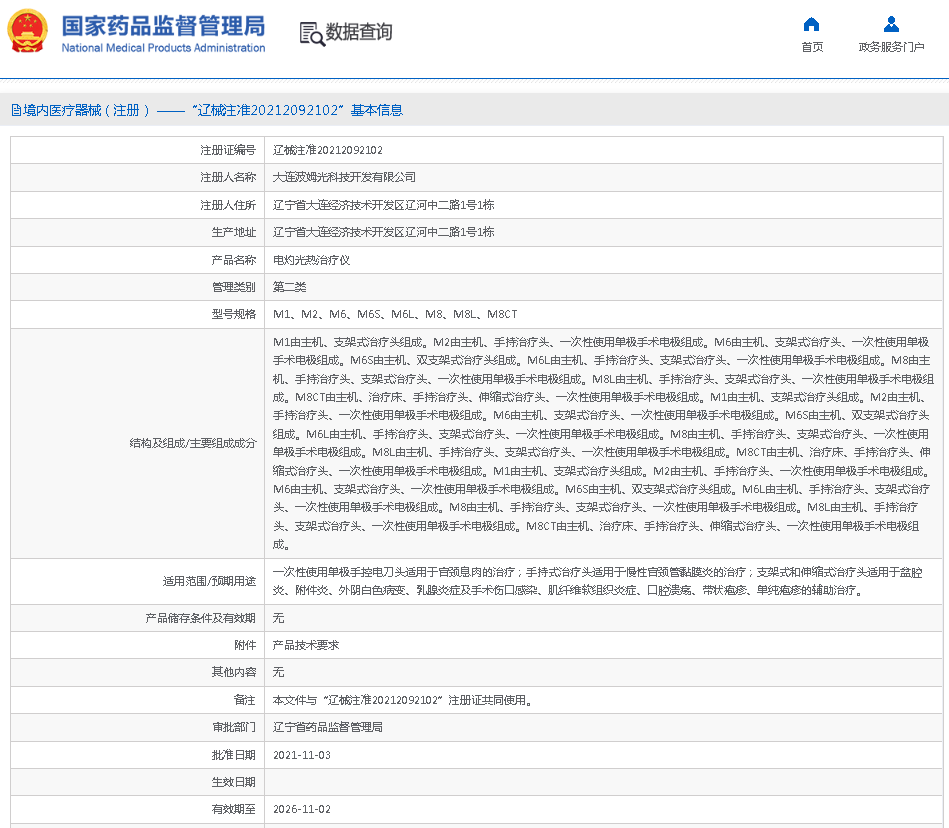The width and height of the screenshot is (949, 828).
Task: Select the 附件 label
Action: click(245, 645)
